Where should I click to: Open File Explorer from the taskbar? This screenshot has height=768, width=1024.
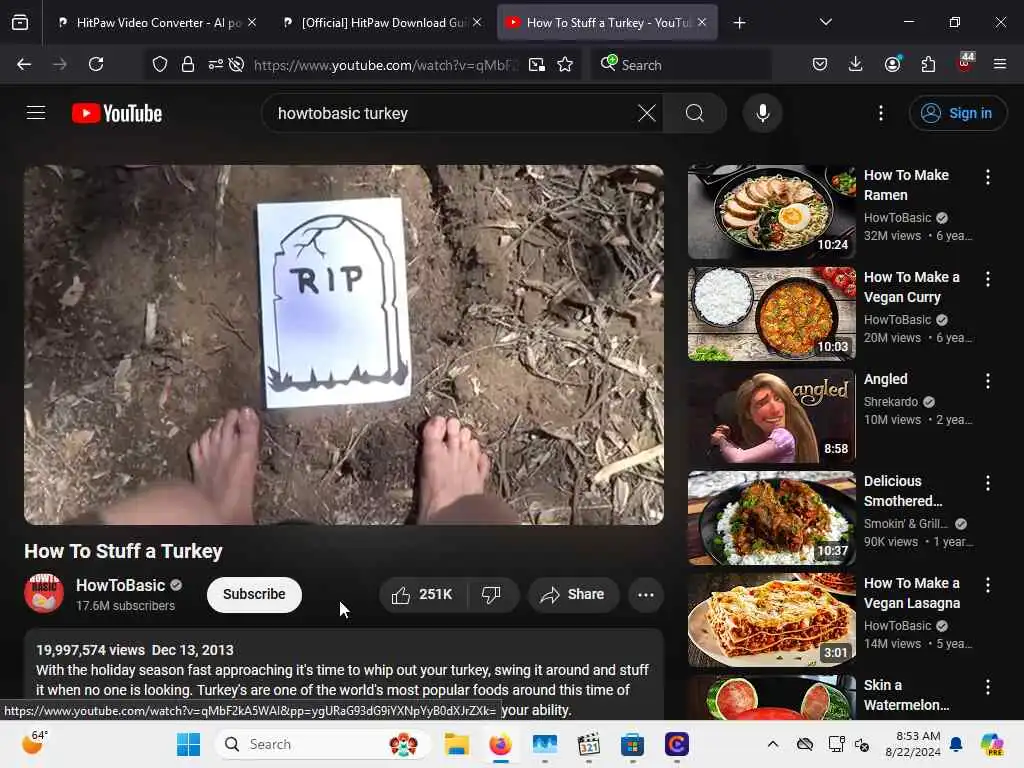pyautogui.click(x=456, y=744)
